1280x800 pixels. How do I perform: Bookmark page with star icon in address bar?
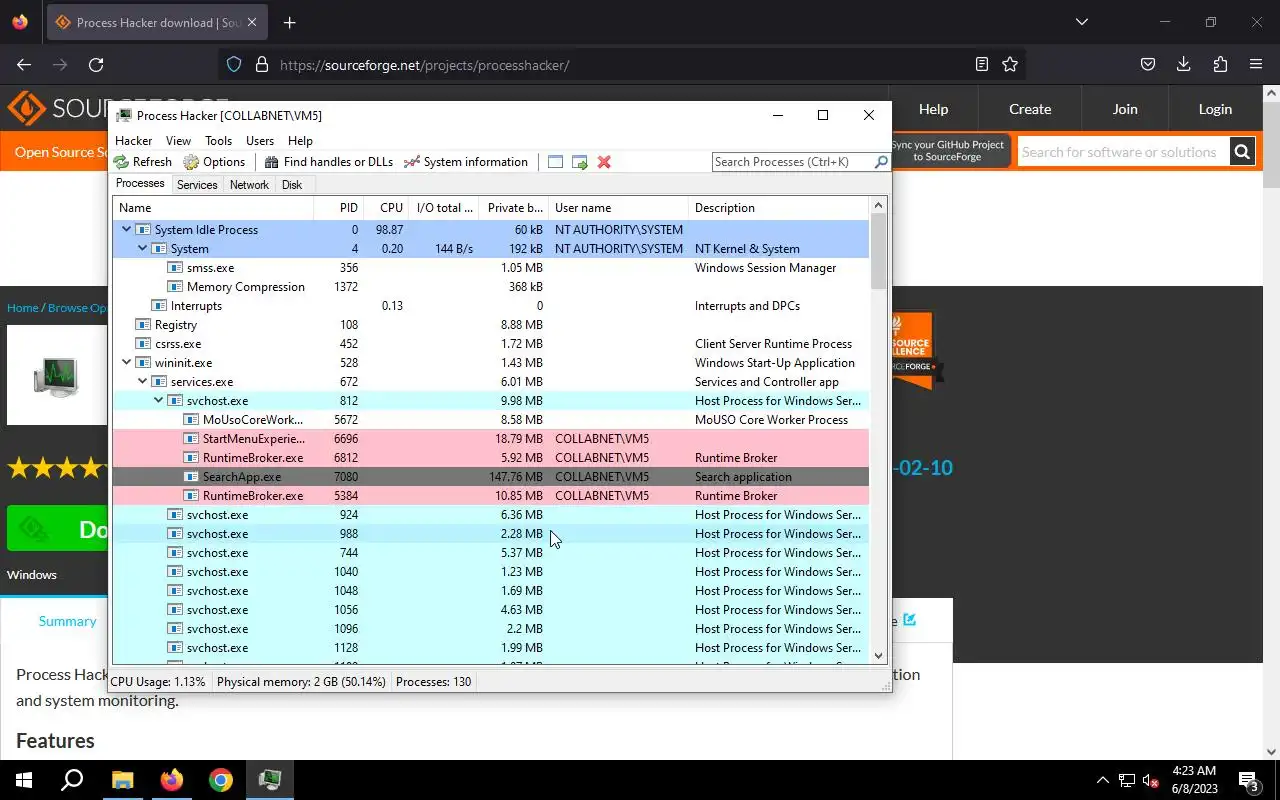pos(1010,65)
